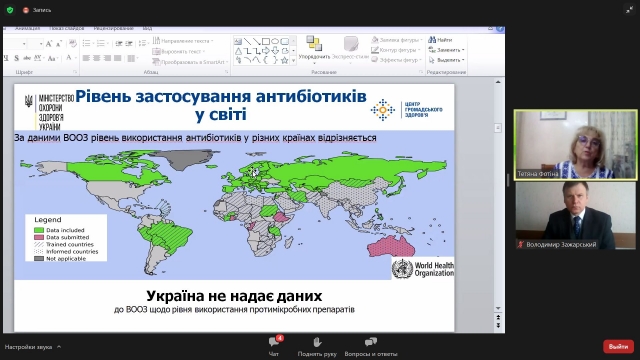Open the Zoom chat panel

pos(274,346)
